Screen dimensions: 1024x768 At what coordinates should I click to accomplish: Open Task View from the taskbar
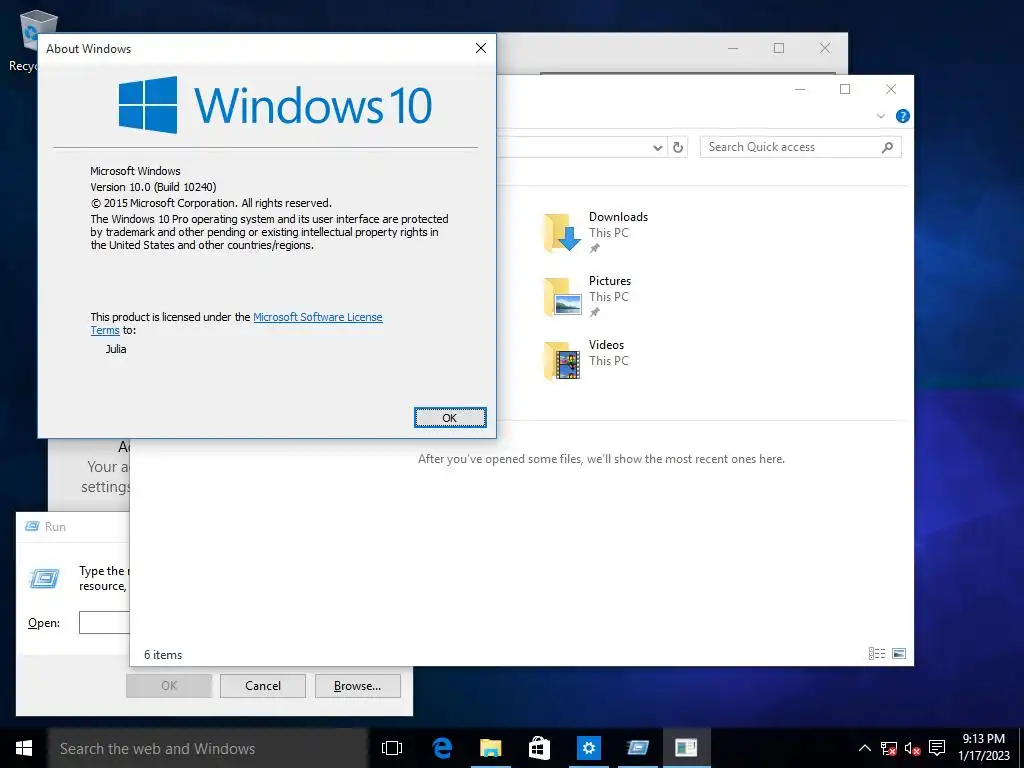coord(392,748)
